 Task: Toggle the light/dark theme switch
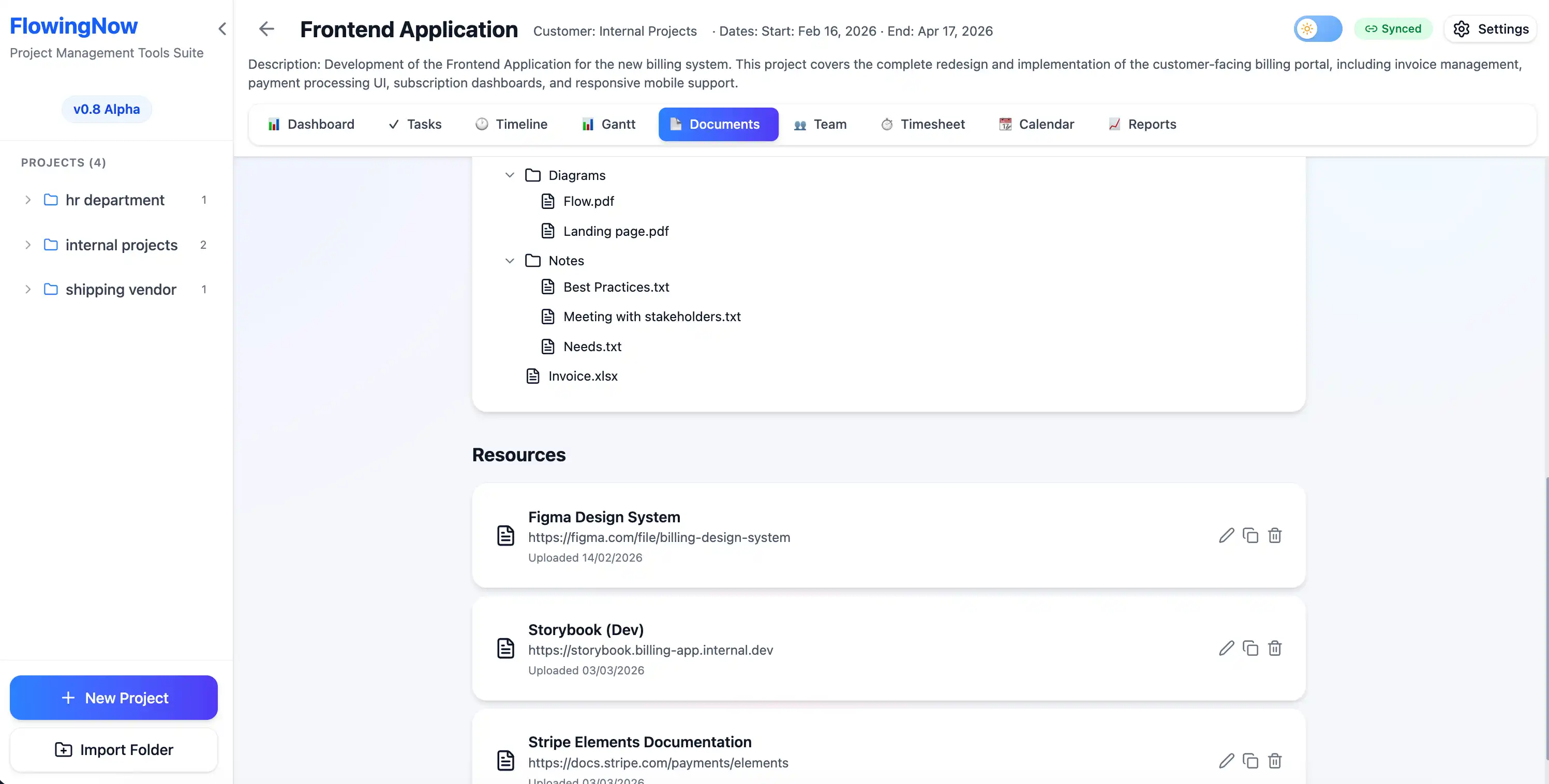tap(1318, 28)
